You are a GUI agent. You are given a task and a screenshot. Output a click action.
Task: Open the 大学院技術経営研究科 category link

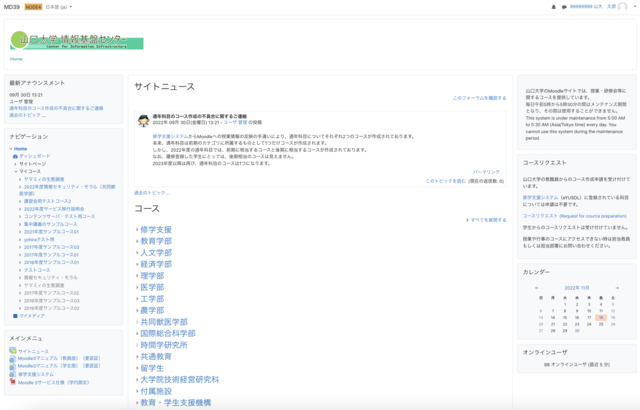coord(180,379)
